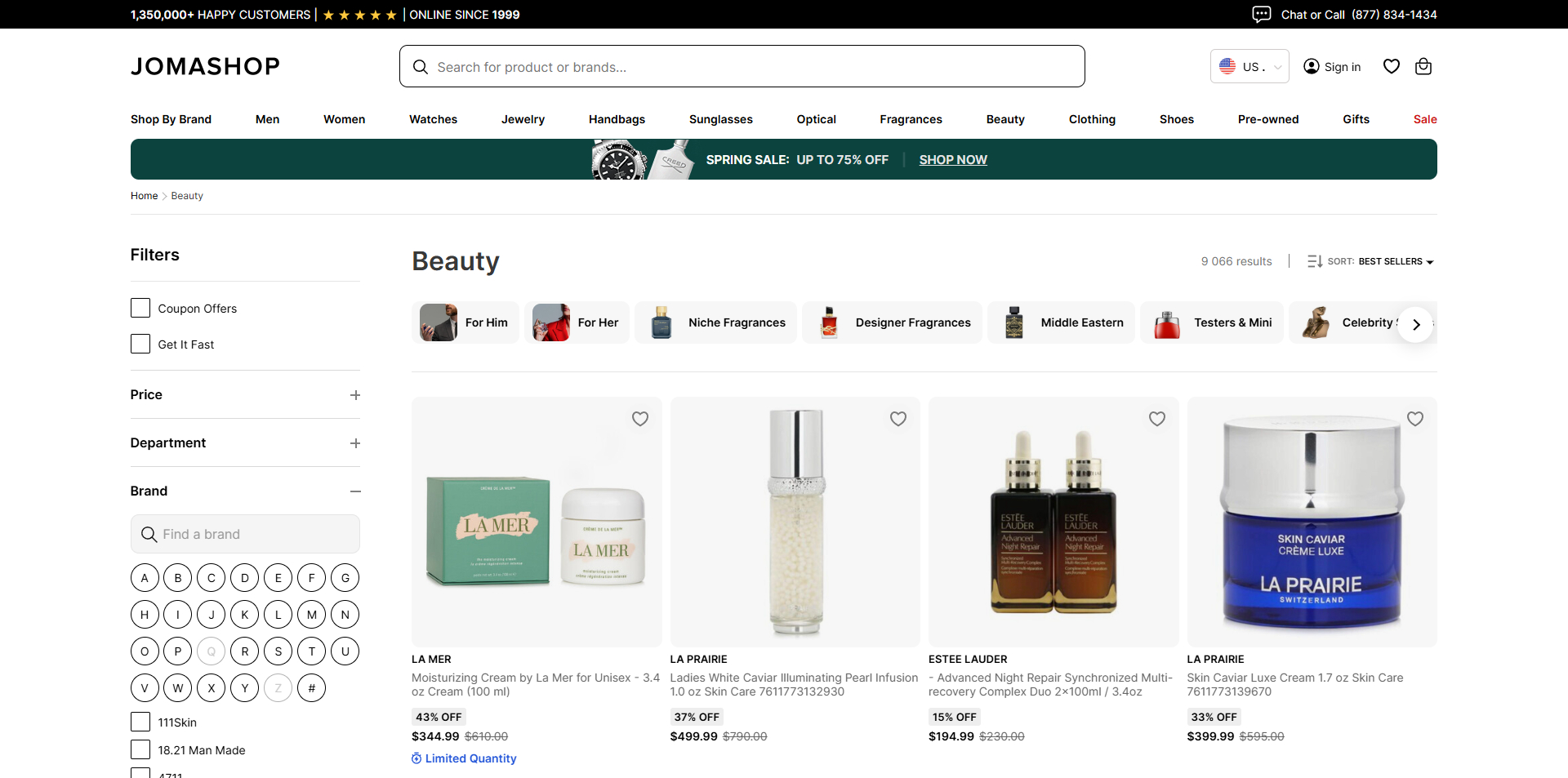Select the 111Skin brand checkbox

(140, 722)
